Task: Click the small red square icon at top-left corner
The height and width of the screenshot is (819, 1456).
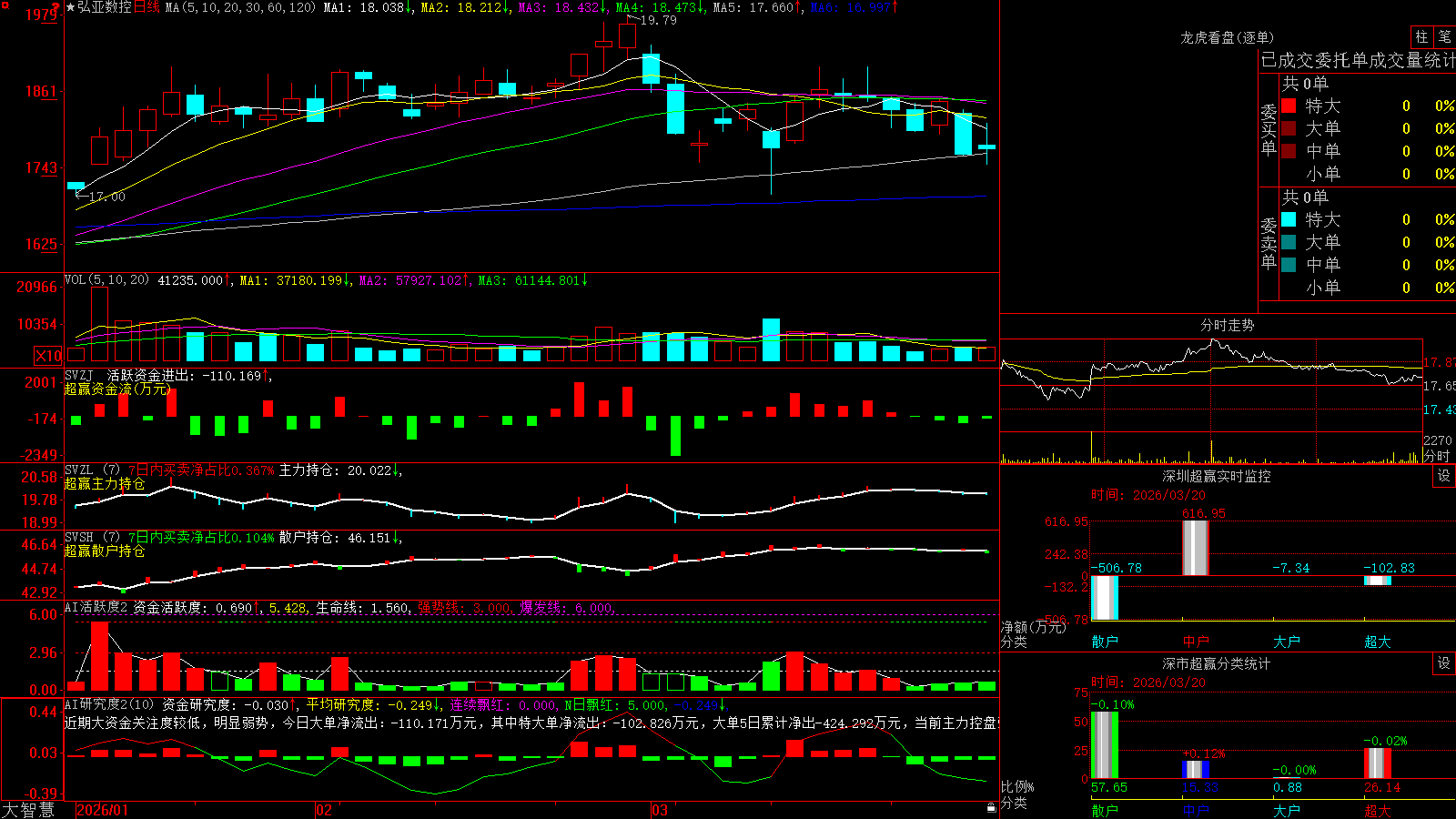Action: click(5, 5)
